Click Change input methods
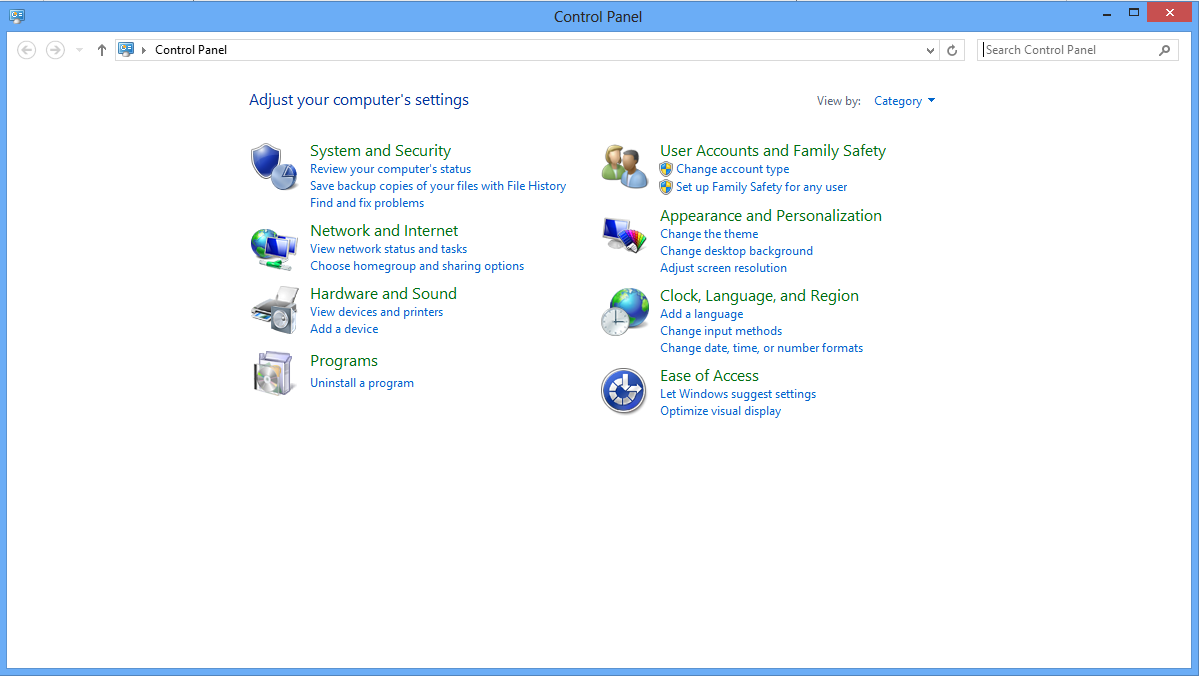Screen dimensions: 1199x676 point(720,331)
